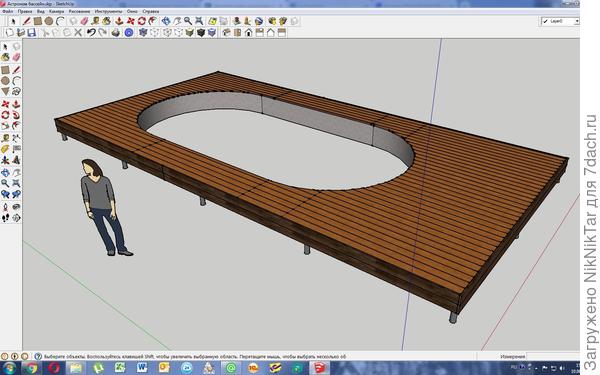The image size is (600, 375).
Task: Switch to Wireframe face style
Action: tap(167, 33)
